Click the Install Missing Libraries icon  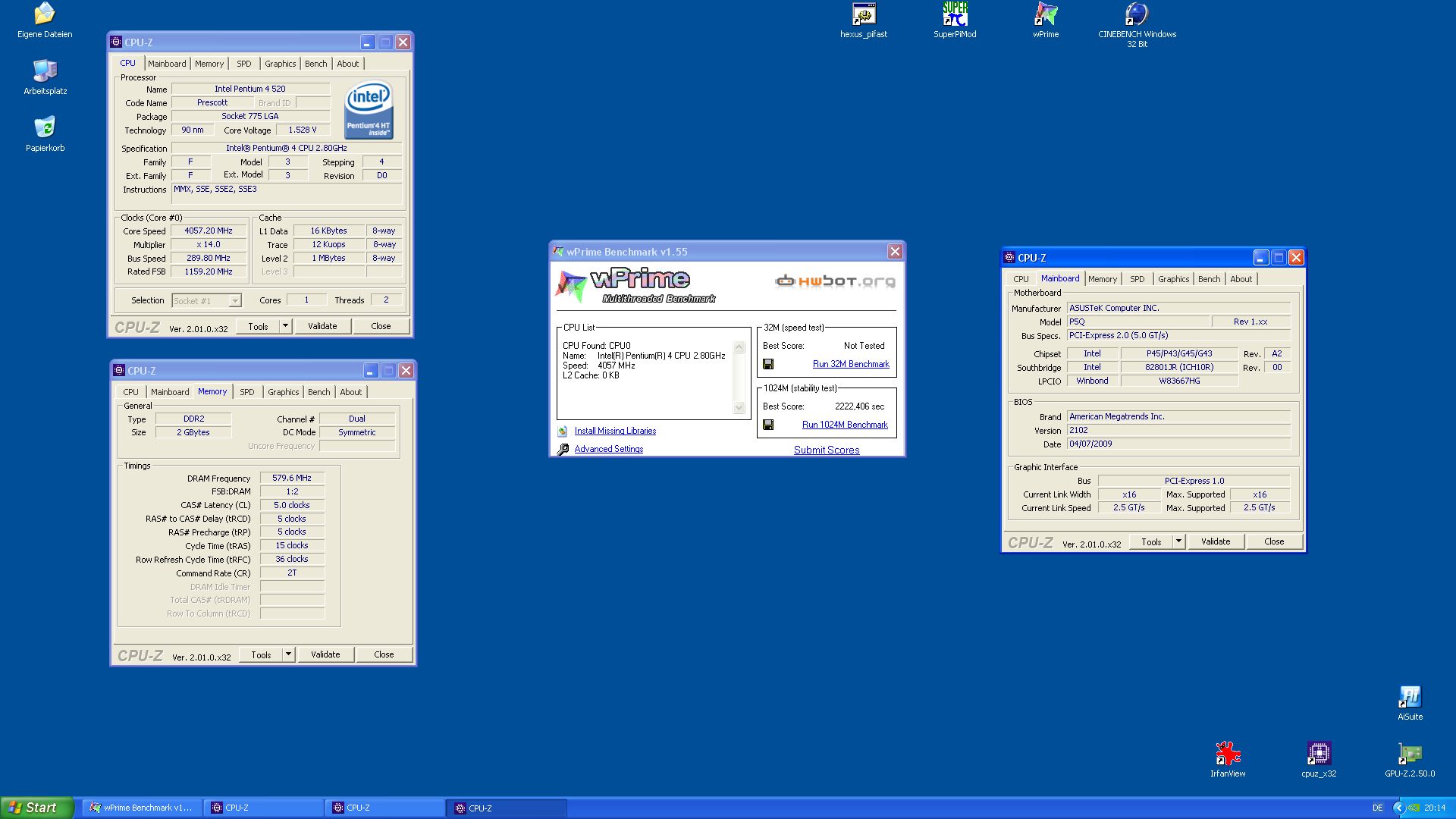click(x=563, y=431)
